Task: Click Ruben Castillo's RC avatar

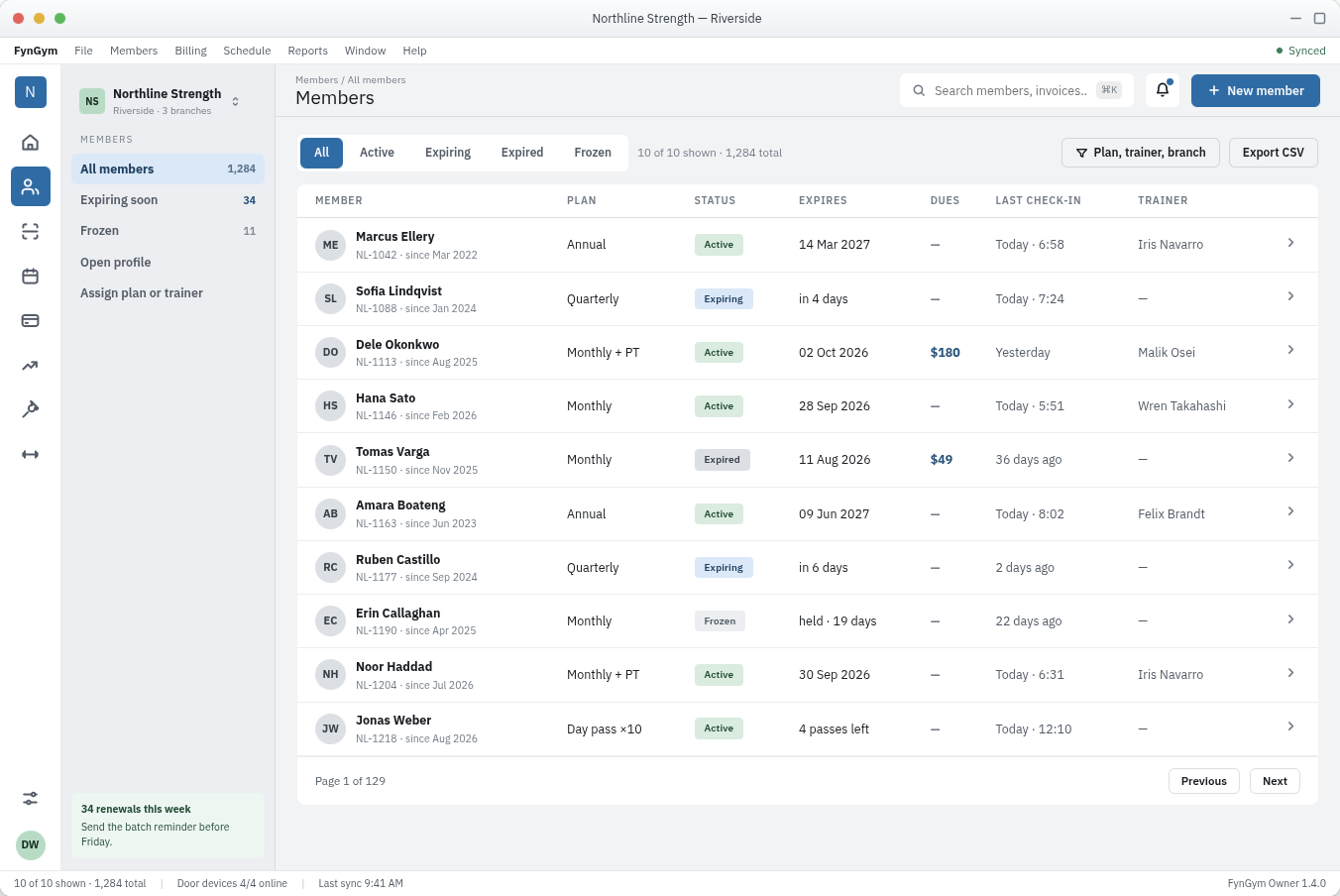Action: [x=330, y=567]
